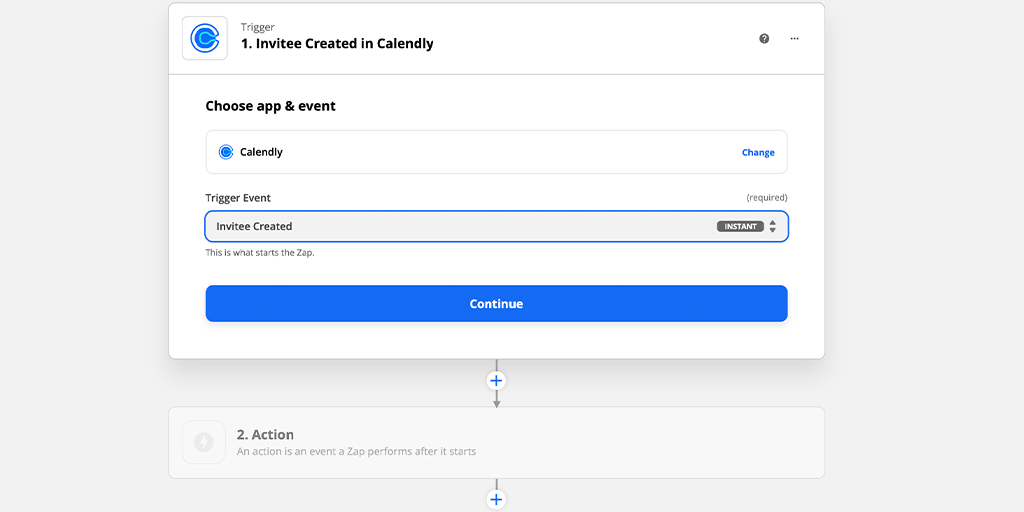The height and width of the screenshot is (512, 1024).
Task: Click the Change link for Calendly app
Action: 758,153
